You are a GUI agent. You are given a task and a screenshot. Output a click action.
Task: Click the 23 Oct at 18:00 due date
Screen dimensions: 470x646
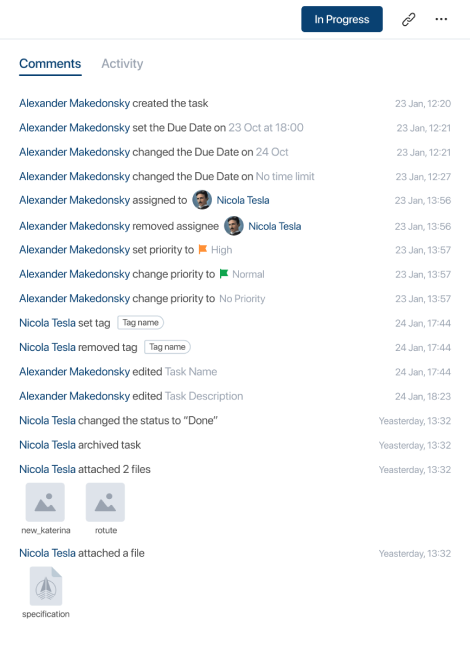[x=266, y=127]
